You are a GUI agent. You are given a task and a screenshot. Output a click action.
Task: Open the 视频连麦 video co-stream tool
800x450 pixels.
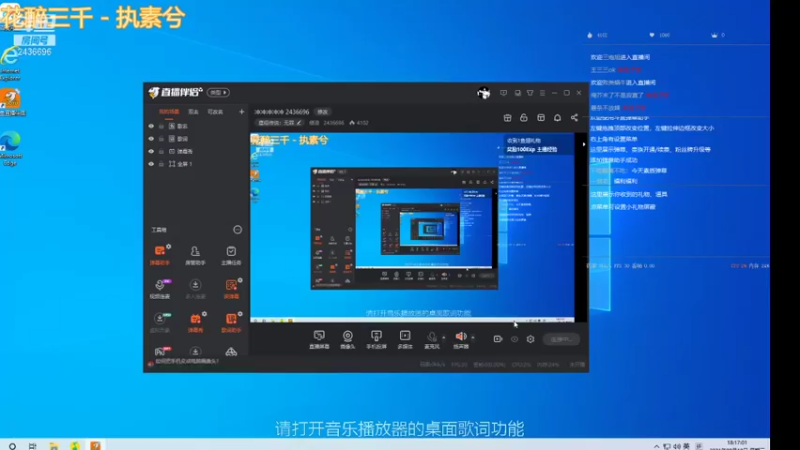tap(160, 288)
